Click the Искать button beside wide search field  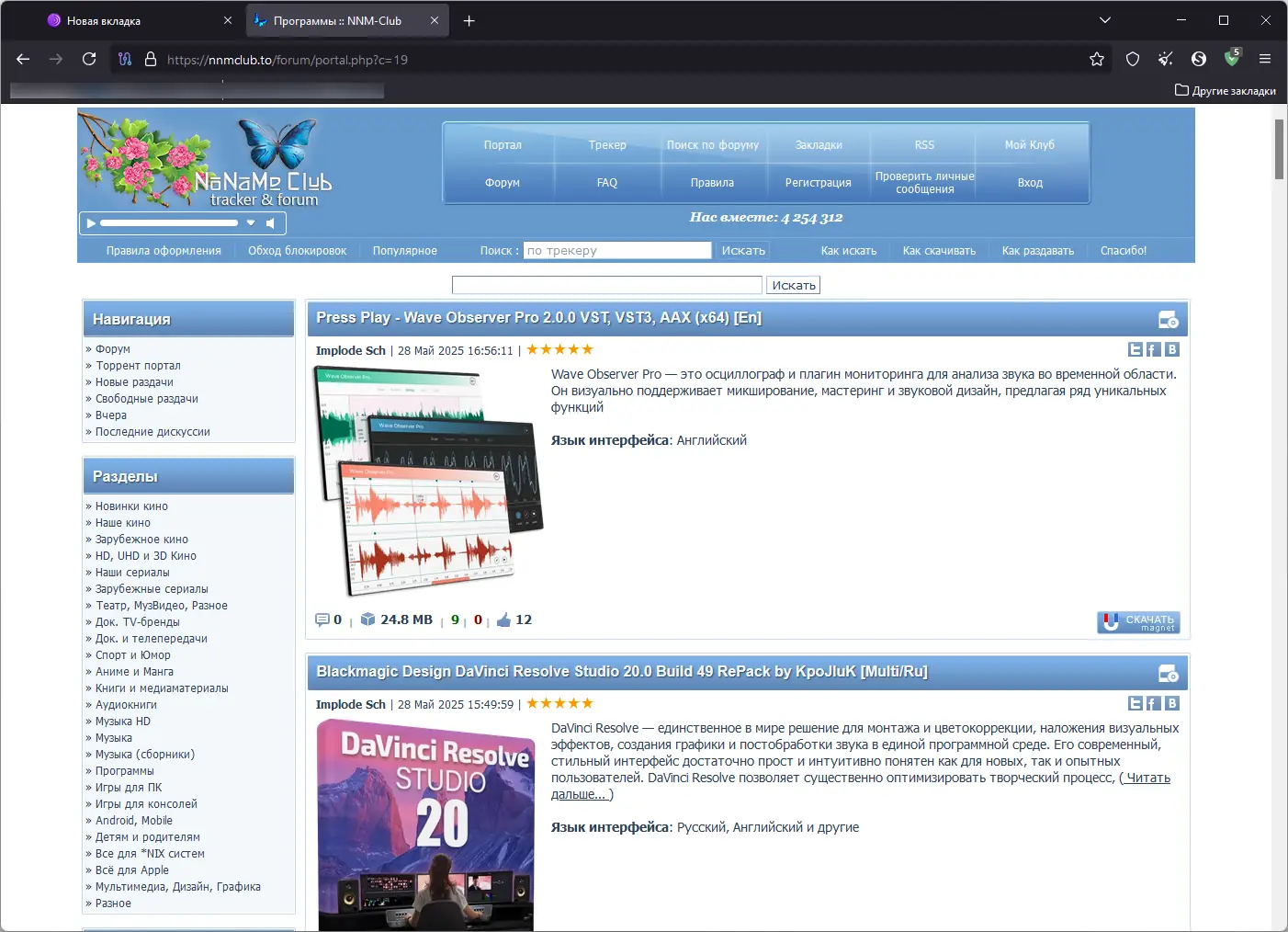[794, 285]
